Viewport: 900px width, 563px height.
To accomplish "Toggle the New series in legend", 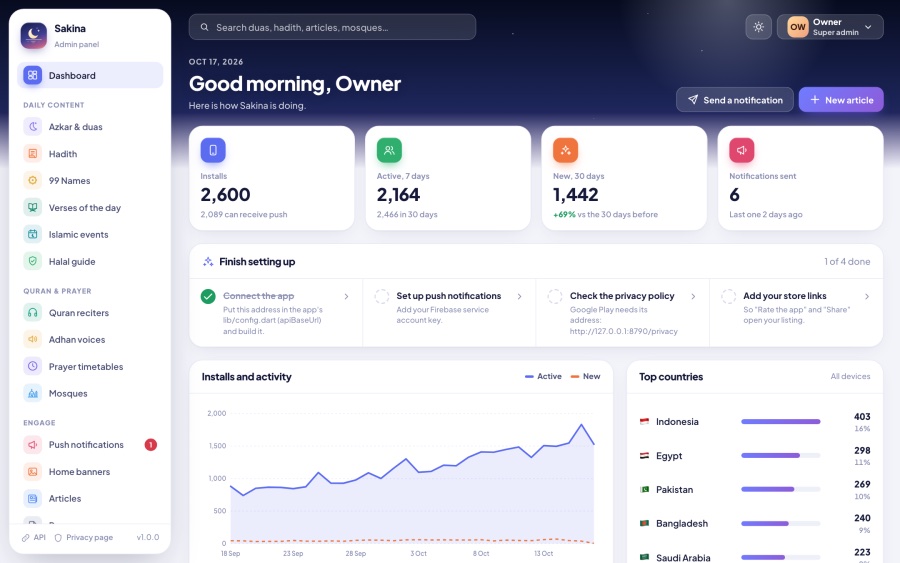I will 585,376.
